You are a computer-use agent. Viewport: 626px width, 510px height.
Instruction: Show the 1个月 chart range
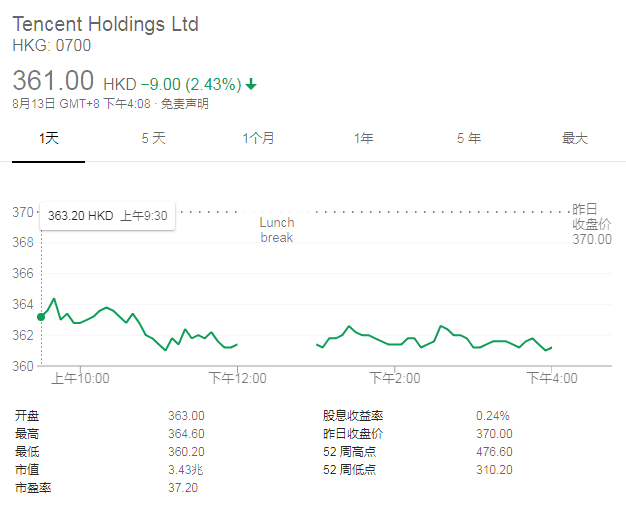(258, 138)
